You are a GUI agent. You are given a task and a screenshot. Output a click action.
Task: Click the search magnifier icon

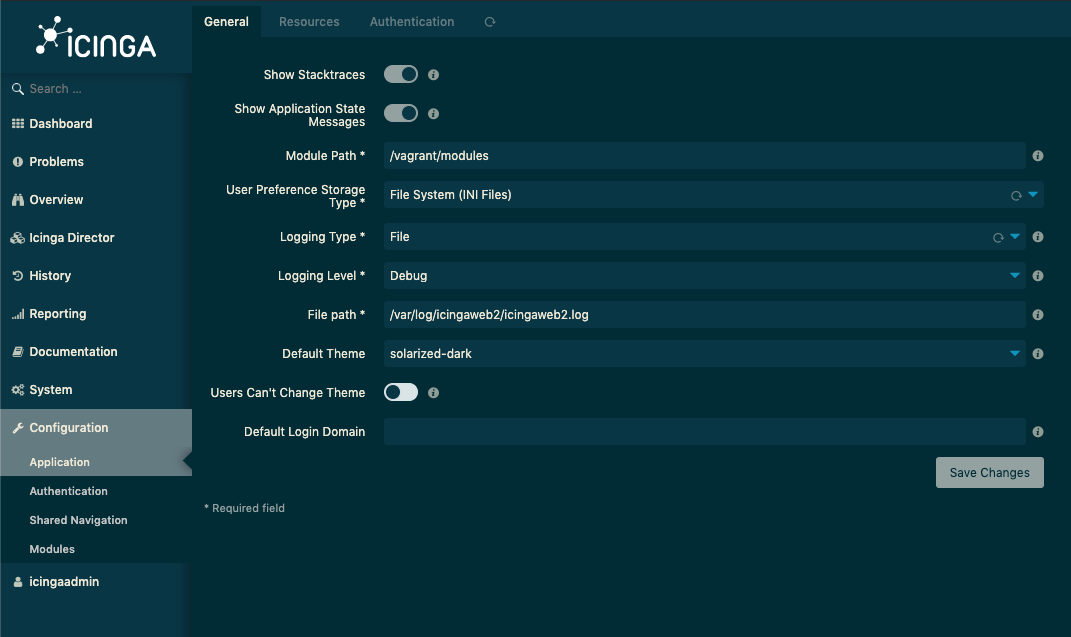pyautogui.click(x=18, y=89)
